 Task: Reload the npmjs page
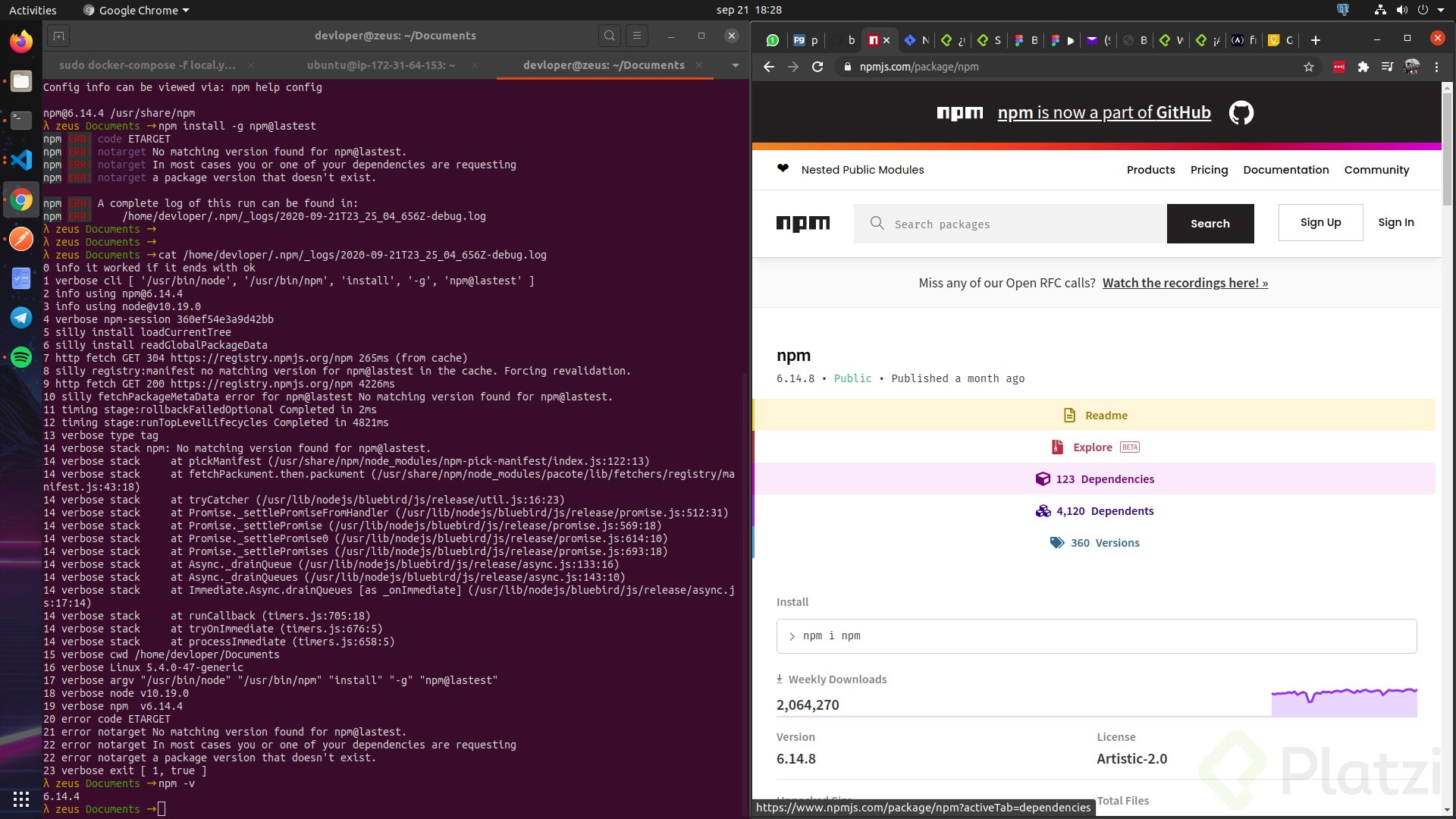[x=817, y=67]
